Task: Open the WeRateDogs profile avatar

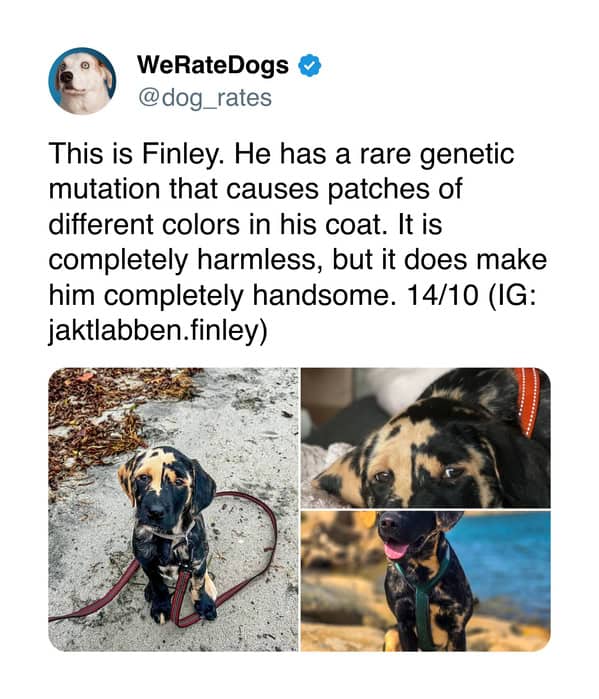Action: click(82, 81)
